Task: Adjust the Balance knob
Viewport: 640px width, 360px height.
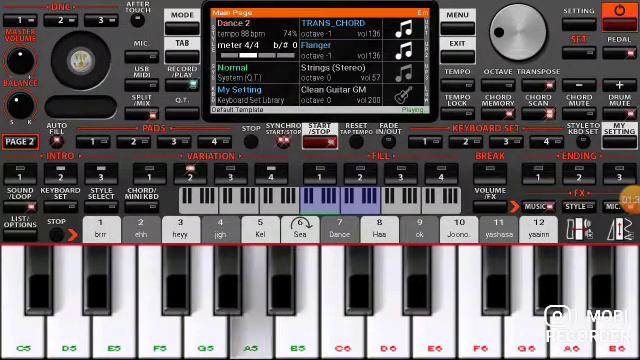Action: pos(20,105)
